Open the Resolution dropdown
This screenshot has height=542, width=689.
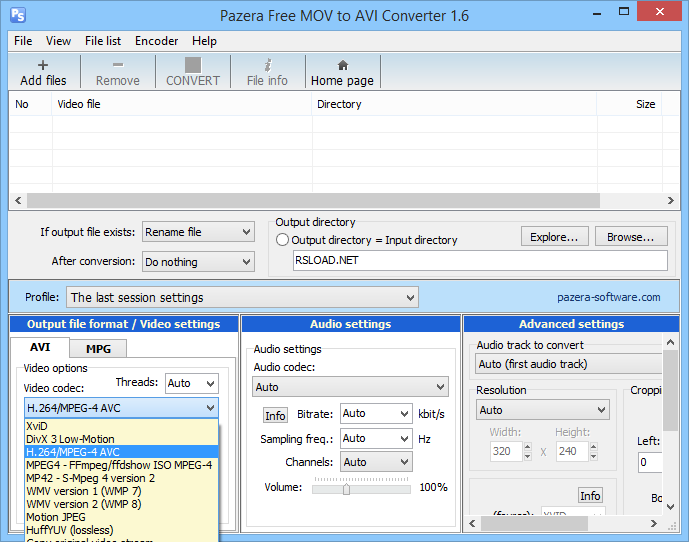pyautogui.click(x=543, y=410)
